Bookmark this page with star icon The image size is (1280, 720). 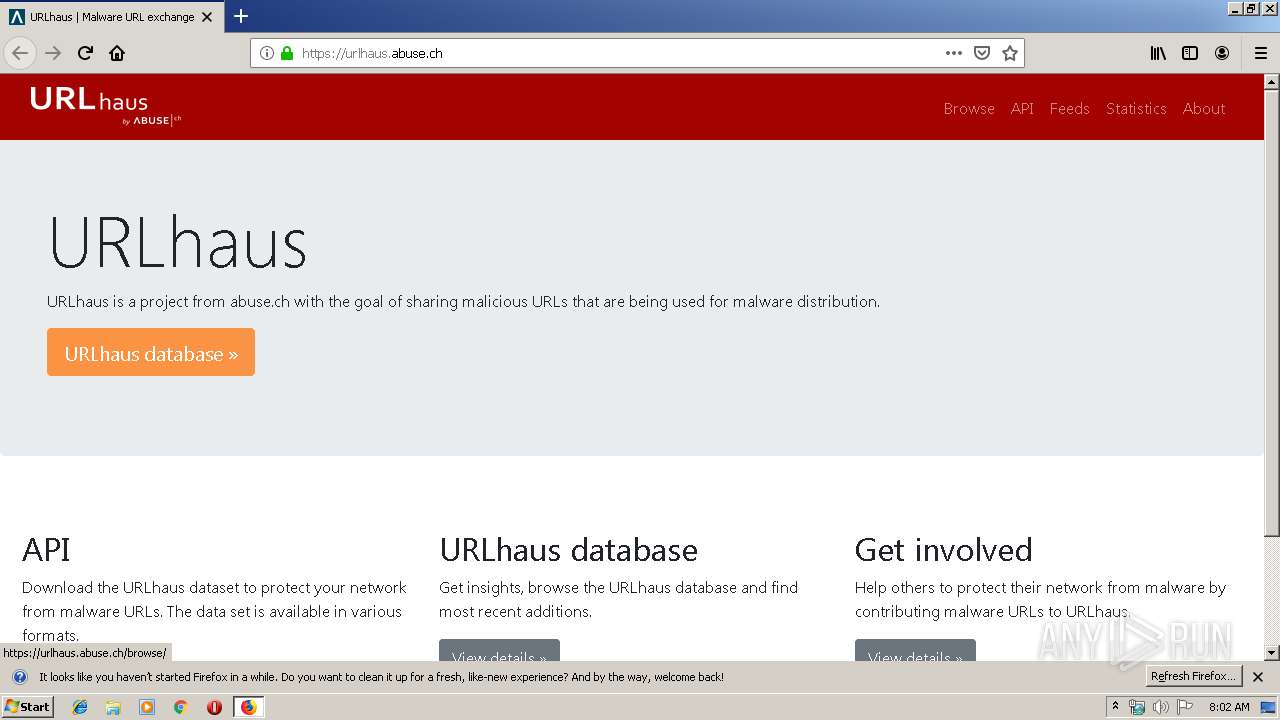pyautogui.click(x=1010, y=53)
